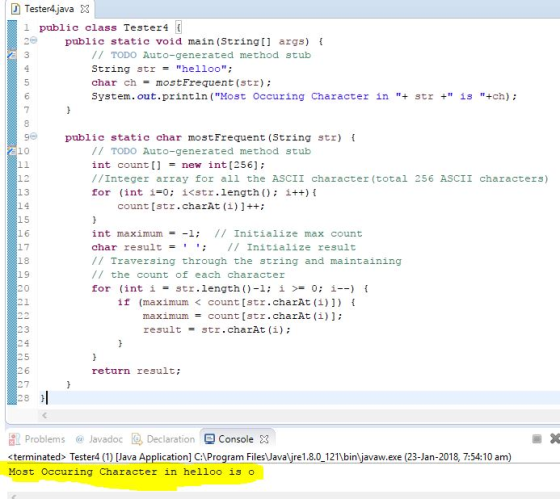
Task: Click the Console monitor icon
Action: pos(209,439)
